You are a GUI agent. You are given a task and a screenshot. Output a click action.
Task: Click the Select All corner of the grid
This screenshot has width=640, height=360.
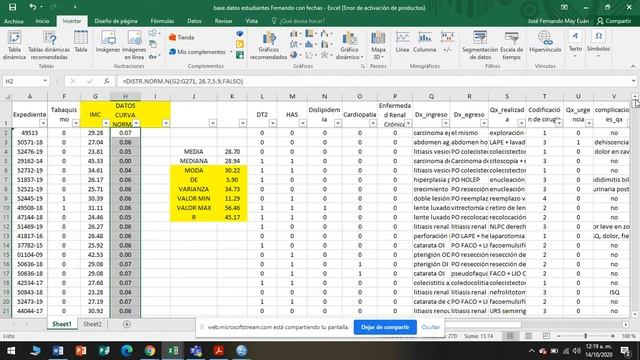pos(7,96)
